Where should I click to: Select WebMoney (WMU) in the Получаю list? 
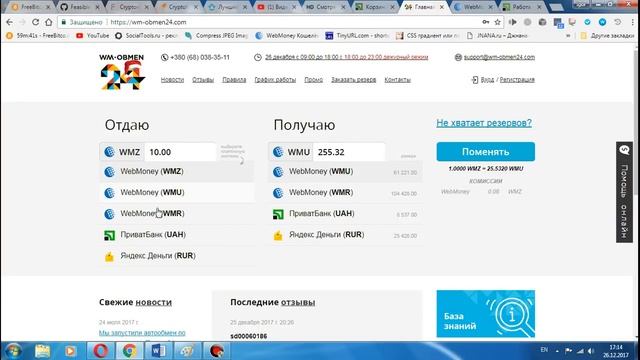345,171
